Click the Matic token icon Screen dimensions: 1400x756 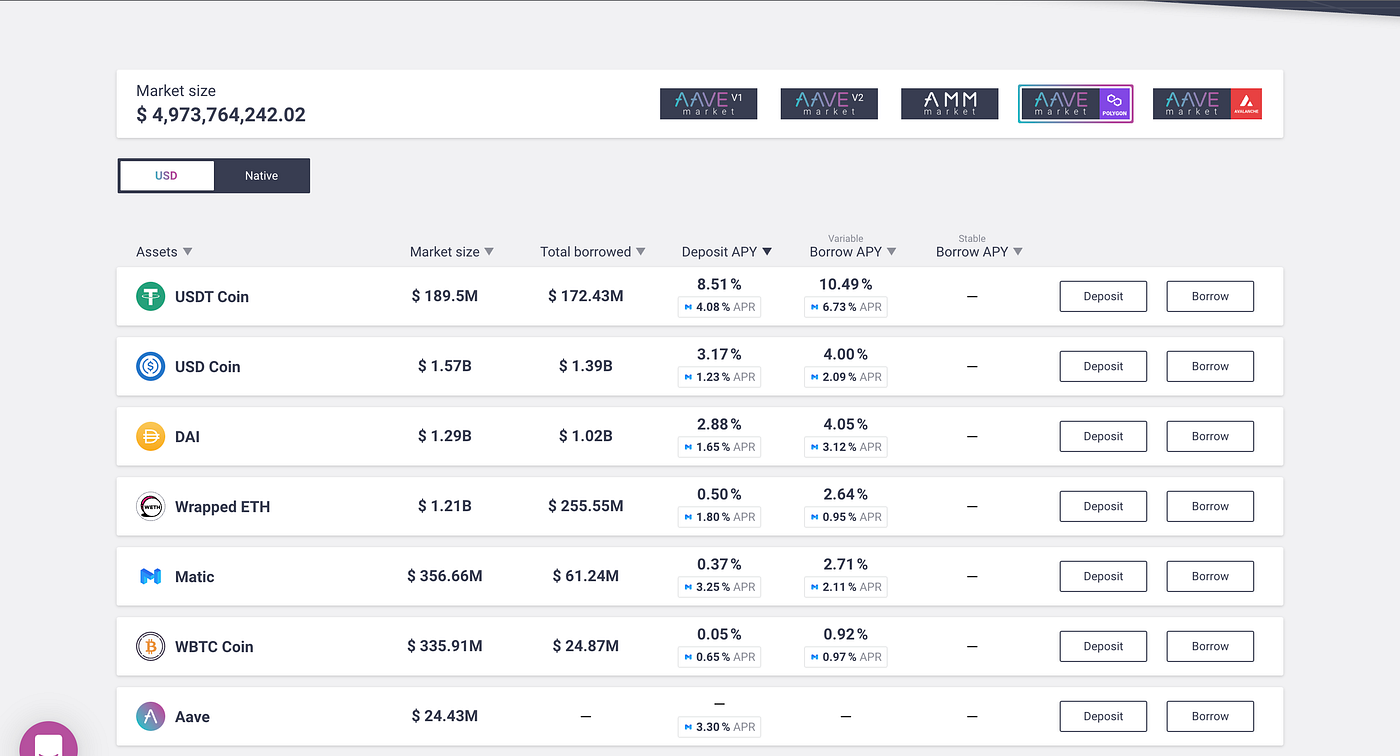(150, 576)
